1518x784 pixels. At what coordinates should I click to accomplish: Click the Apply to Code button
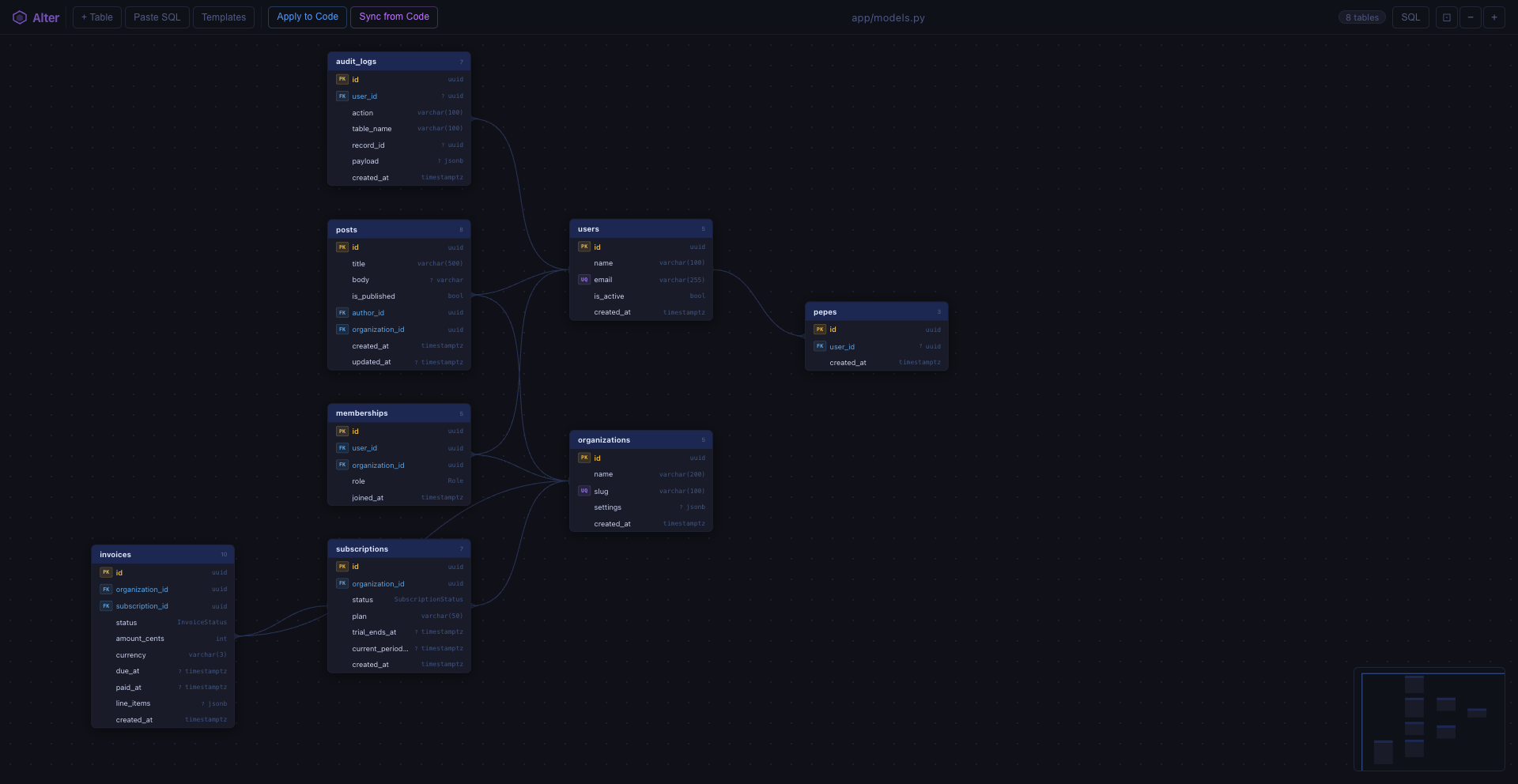308,17
